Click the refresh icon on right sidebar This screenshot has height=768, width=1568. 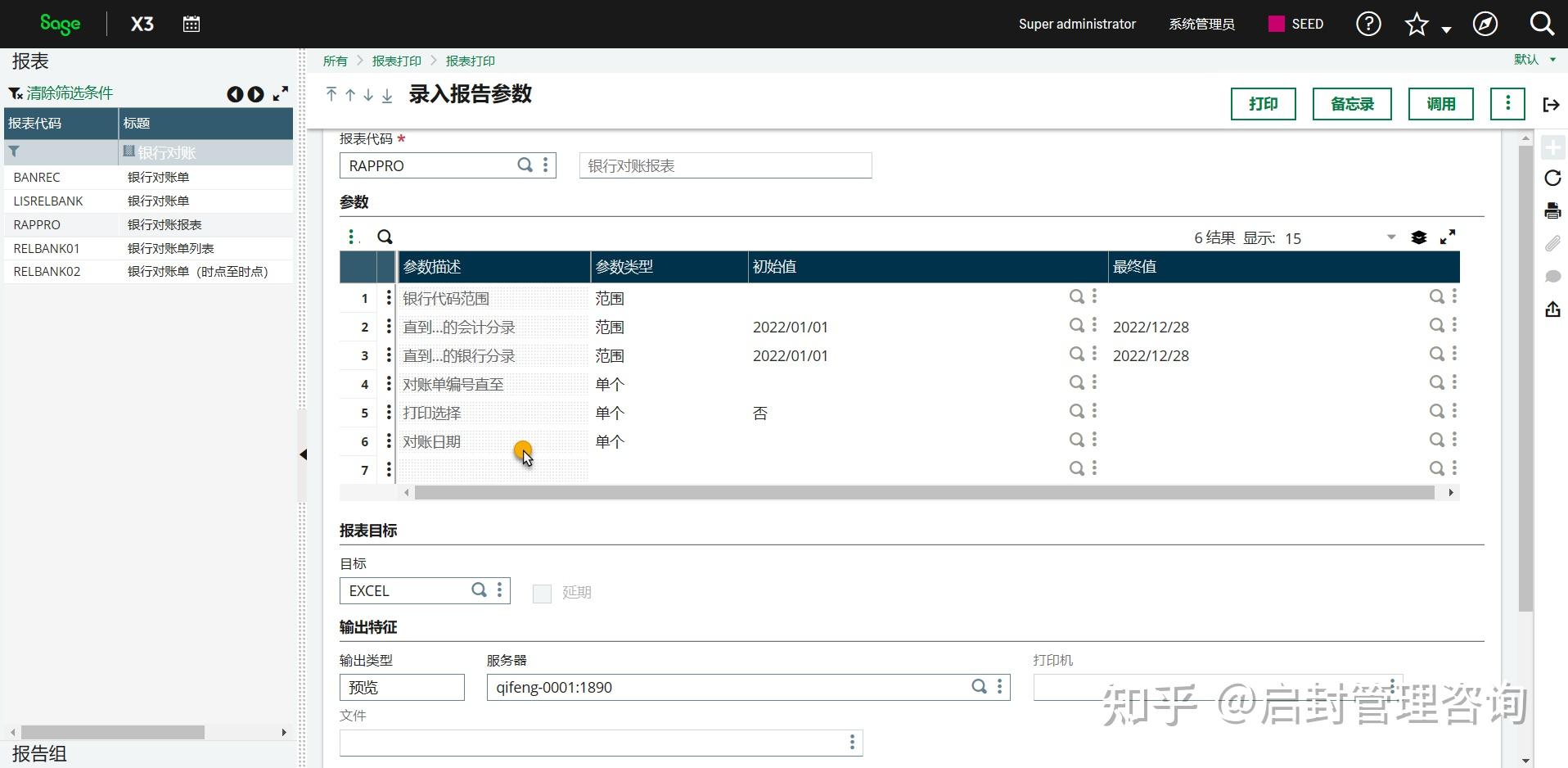tap(1552, 178)
